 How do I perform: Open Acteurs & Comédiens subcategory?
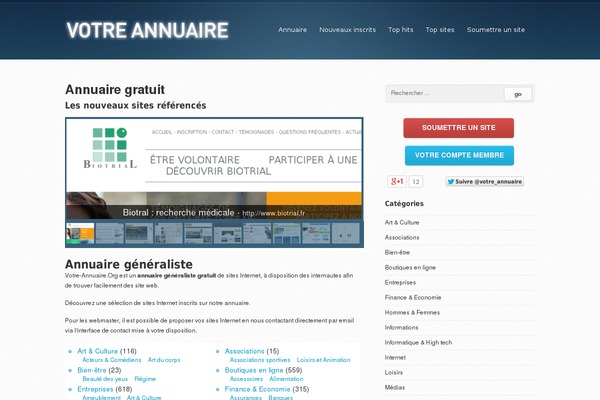click(x=112, y=360)
